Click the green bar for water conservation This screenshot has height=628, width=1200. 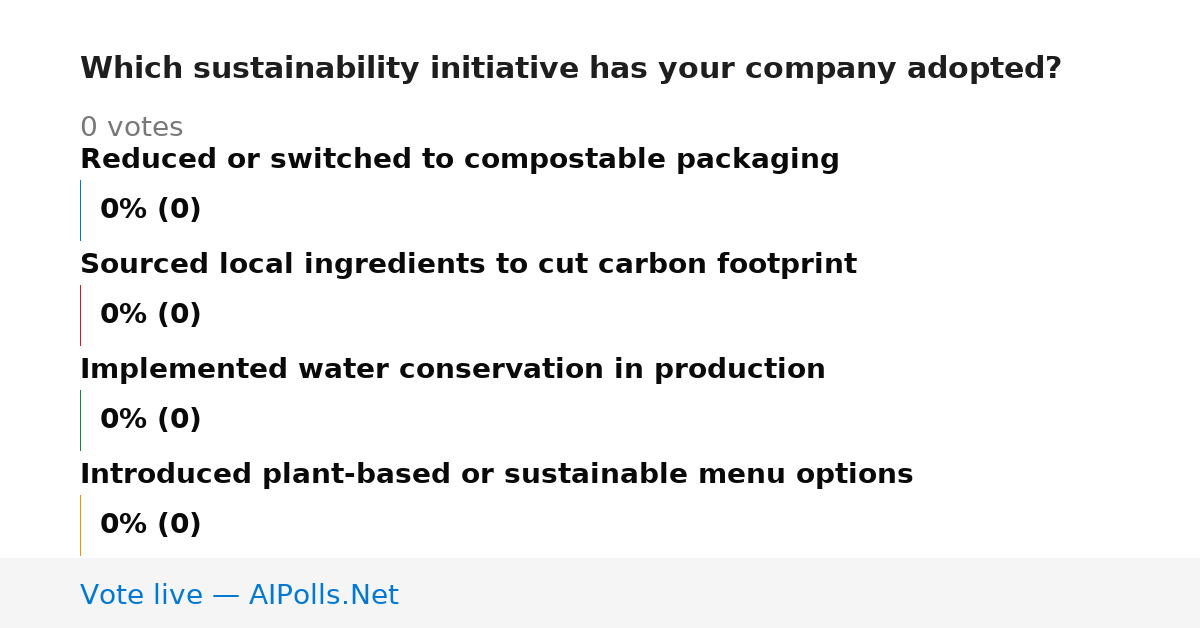80,420
